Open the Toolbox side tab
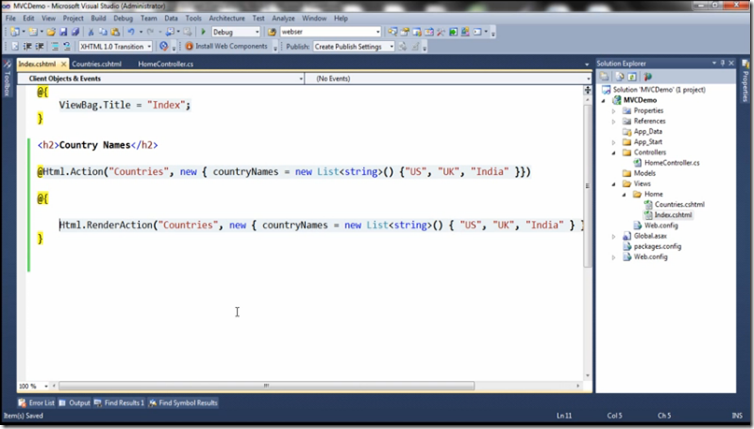The height and width of the screenshot is (429, 754). (x=7, y=78)
